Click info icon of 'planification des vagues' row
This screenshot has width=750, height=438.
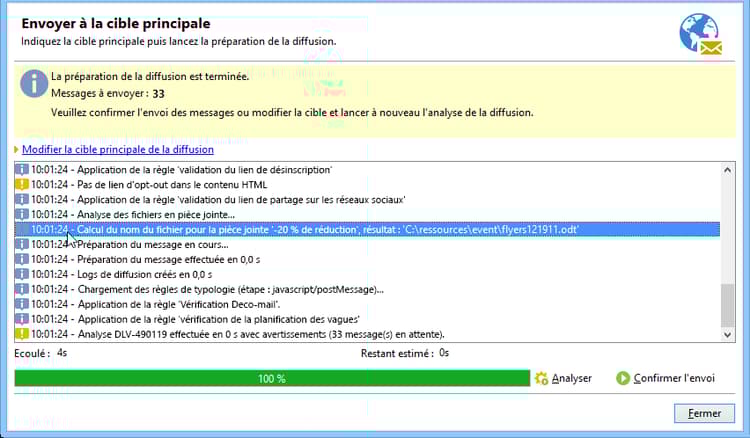(22, 319)
